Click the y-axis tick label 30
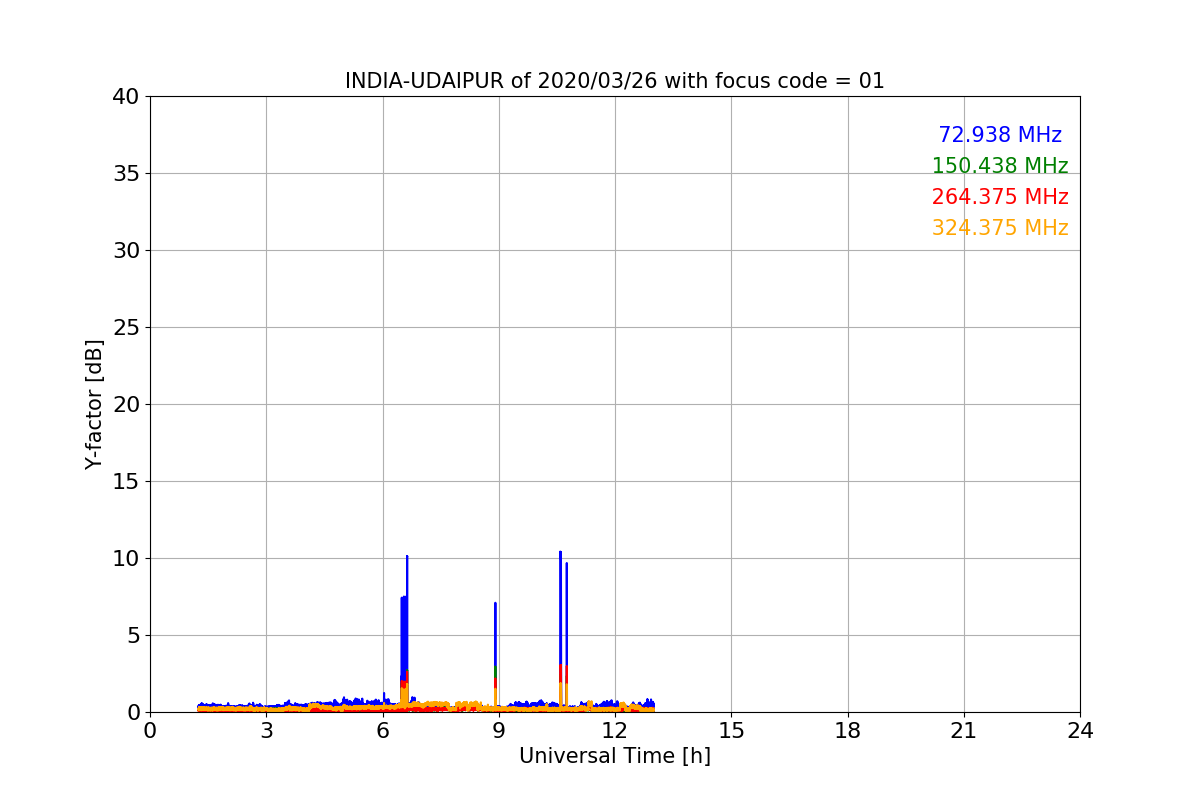The width and height of the screenshot is (1200, 800). tap(126, 251)
